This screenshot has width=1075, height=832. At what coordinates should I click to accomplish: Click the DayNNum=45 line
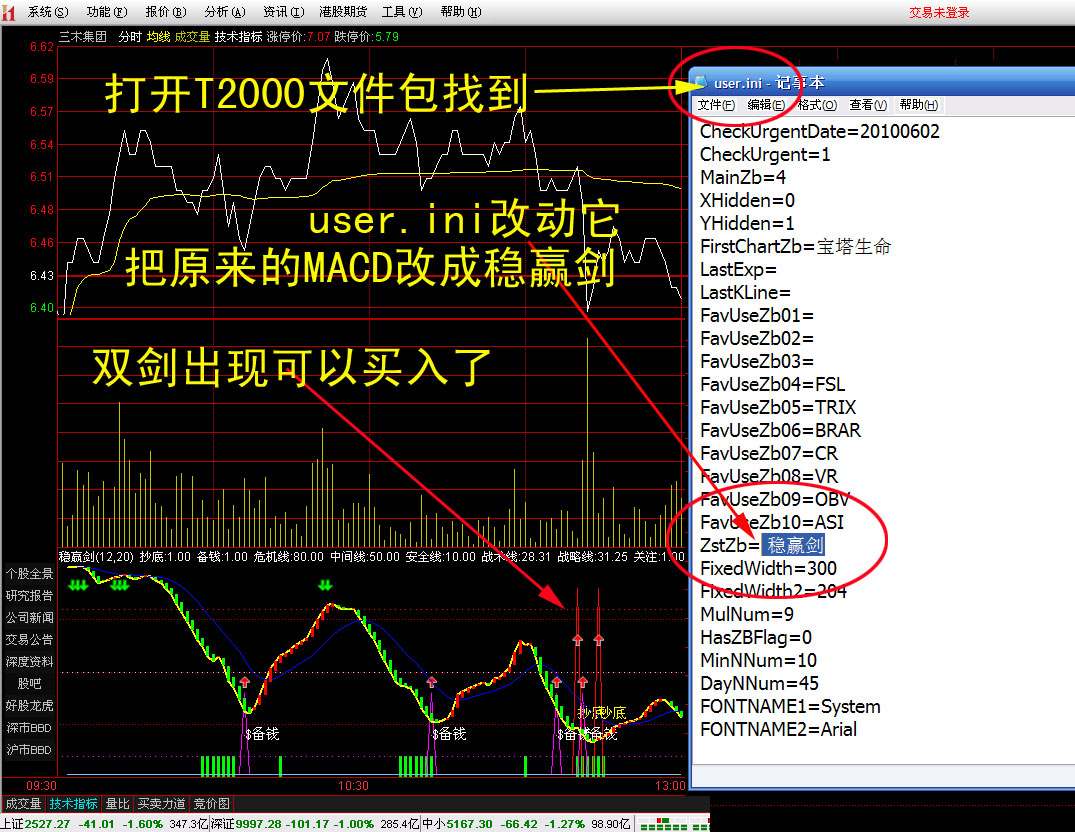click(x=759, y=684)
